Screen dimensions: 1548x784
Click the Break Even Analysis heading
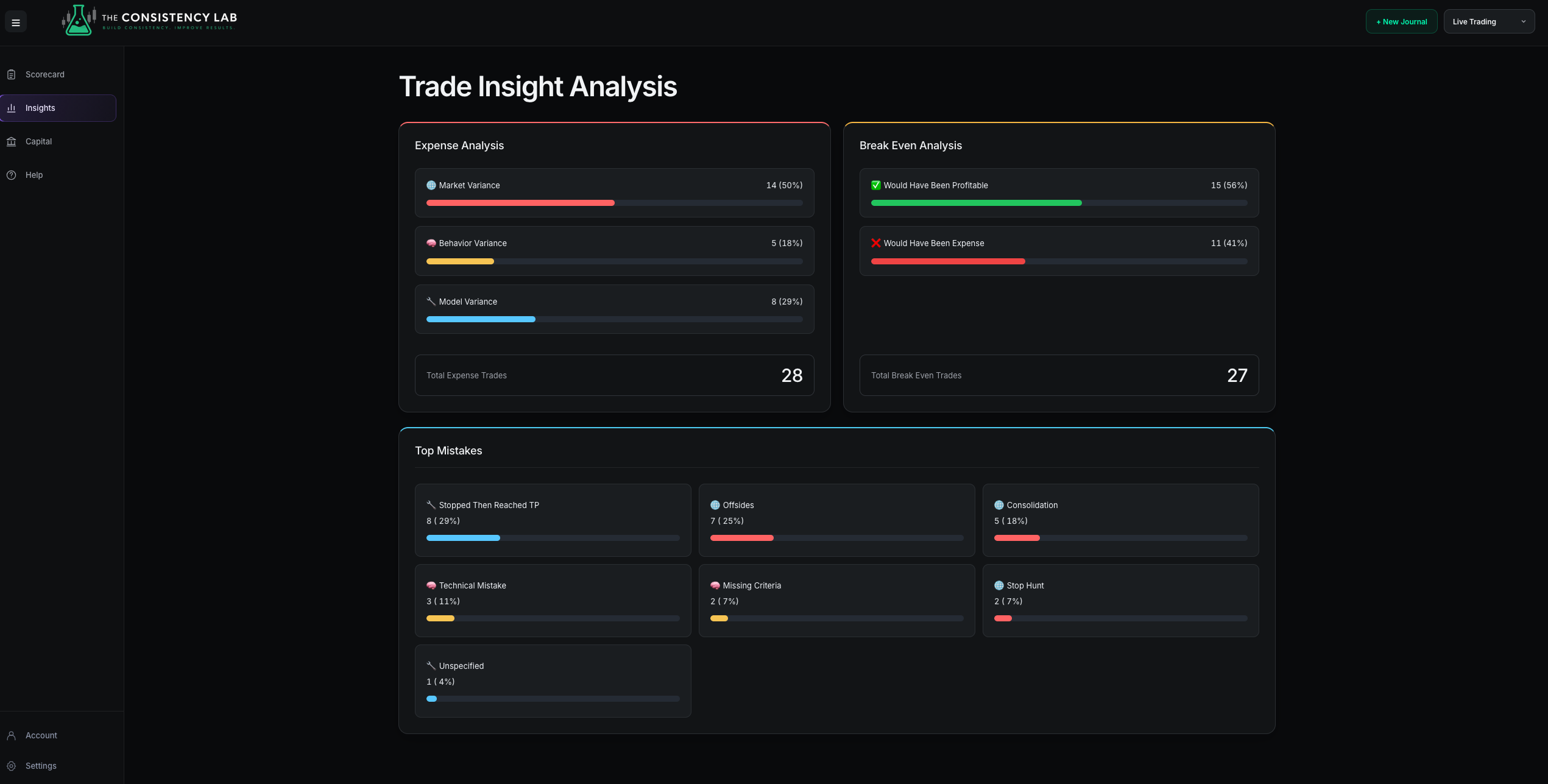coord(911,146)
